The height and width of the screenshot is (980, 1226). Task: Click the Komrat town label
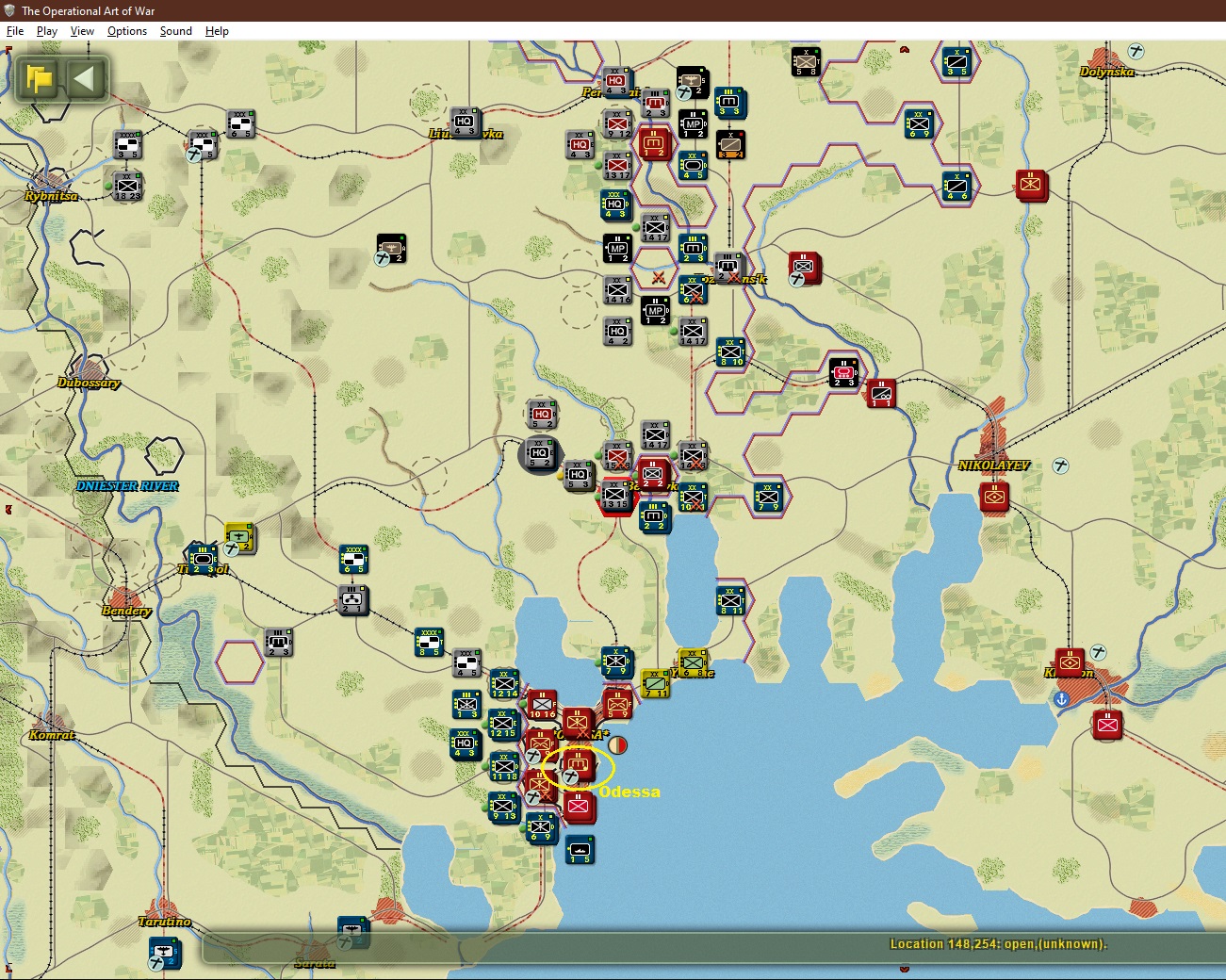pyautogui.click(x=52, y=735)
